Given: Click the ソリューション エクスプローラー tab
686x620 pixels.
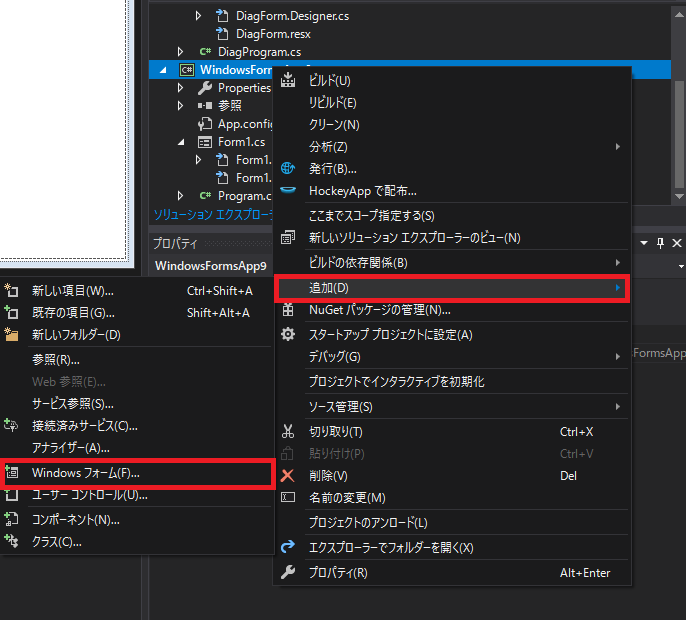Looking at the screenshot, I should click(x=213, y=214).
